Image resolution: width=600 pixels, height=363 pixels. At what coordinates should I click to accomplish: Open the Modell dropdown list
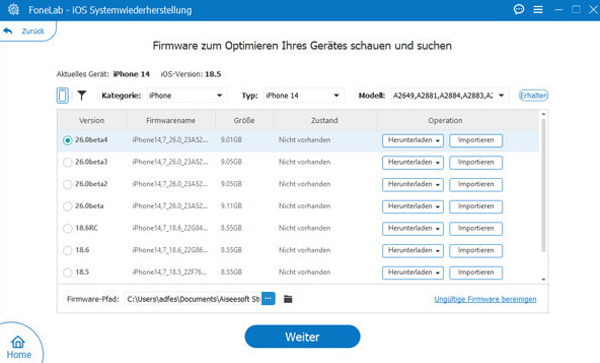(x=450, y=95)
